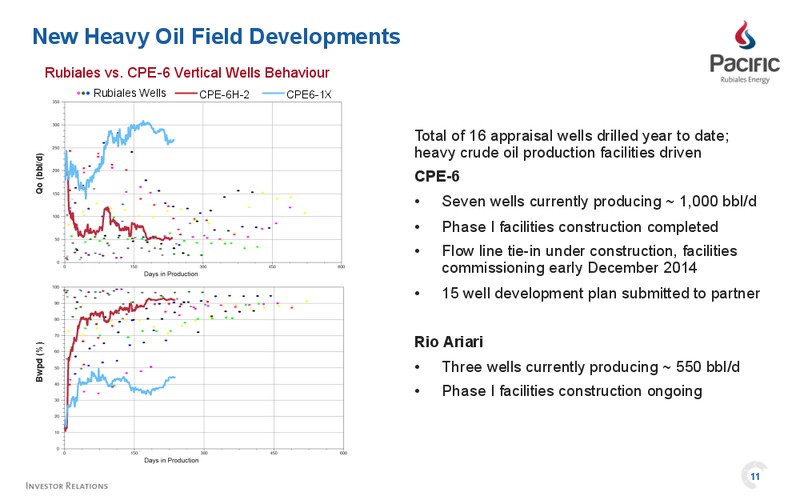Click the colored dots marker for Rubiales Wells
The image size is (800, 500).
[x=83, y=93]
